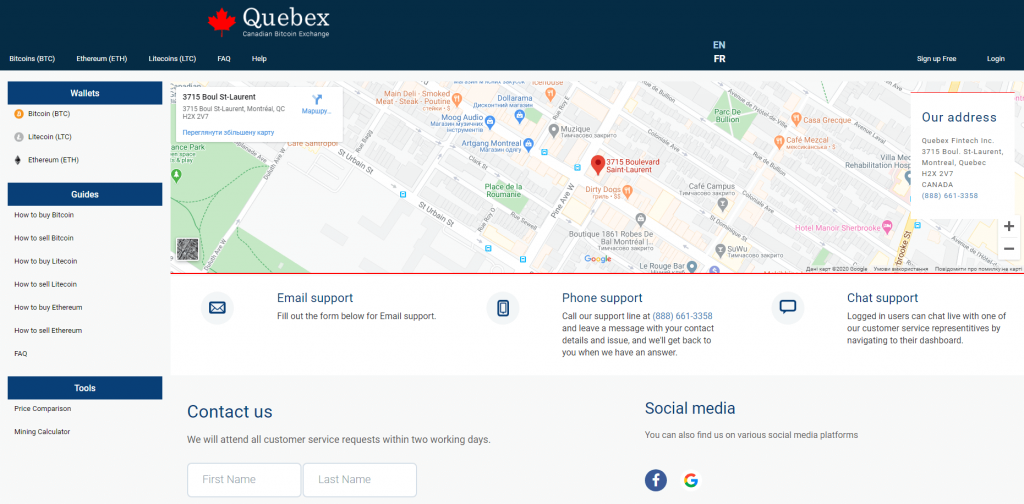Open How to sell Bitcoin guide
1024x504 pixels.
pos(44,238)
